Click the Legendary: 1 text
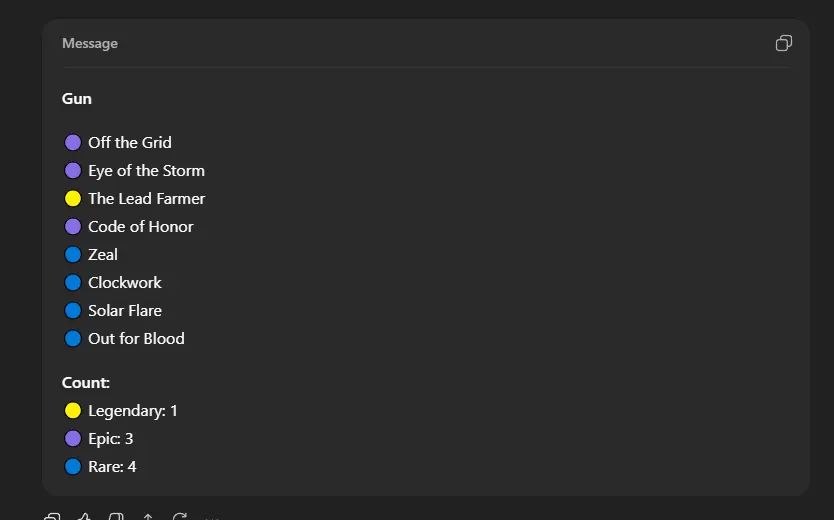This screenshot has height=520, width=834. [132, 411]
